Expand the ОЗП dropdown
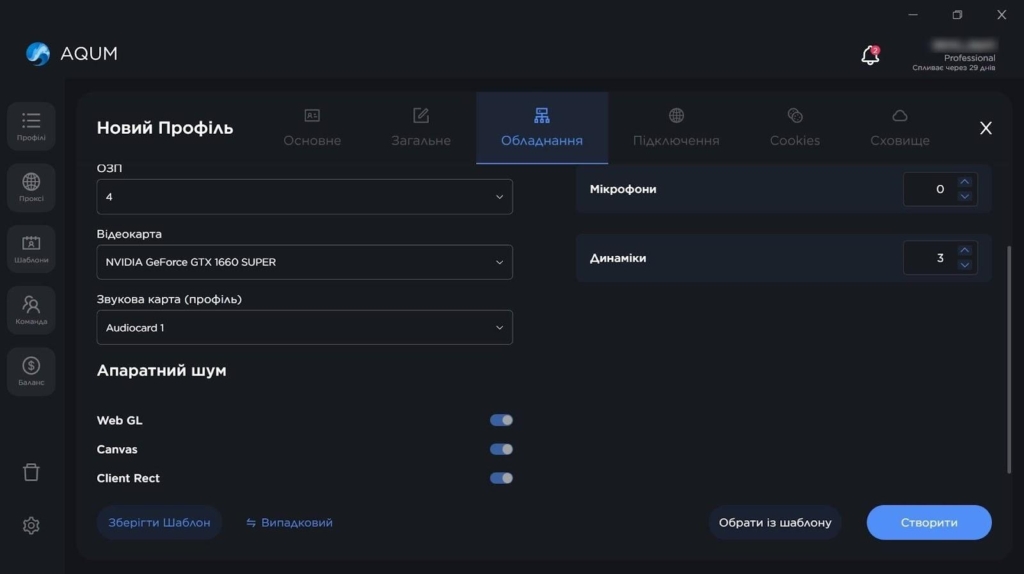This screenshot has height=574, width=1024. pos(304,197)
